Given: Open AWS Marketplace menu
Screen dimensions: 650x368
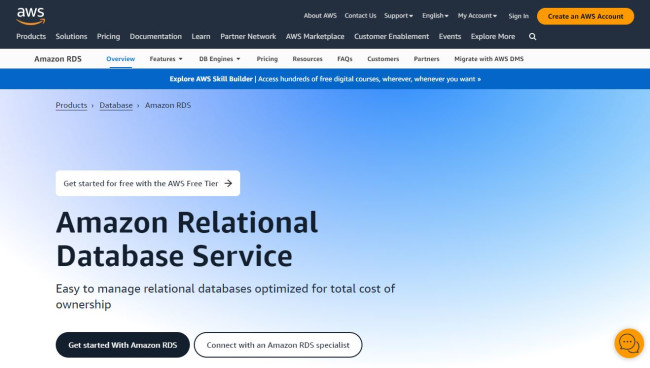Looking at the screenshot, I should tap(315, 36).
